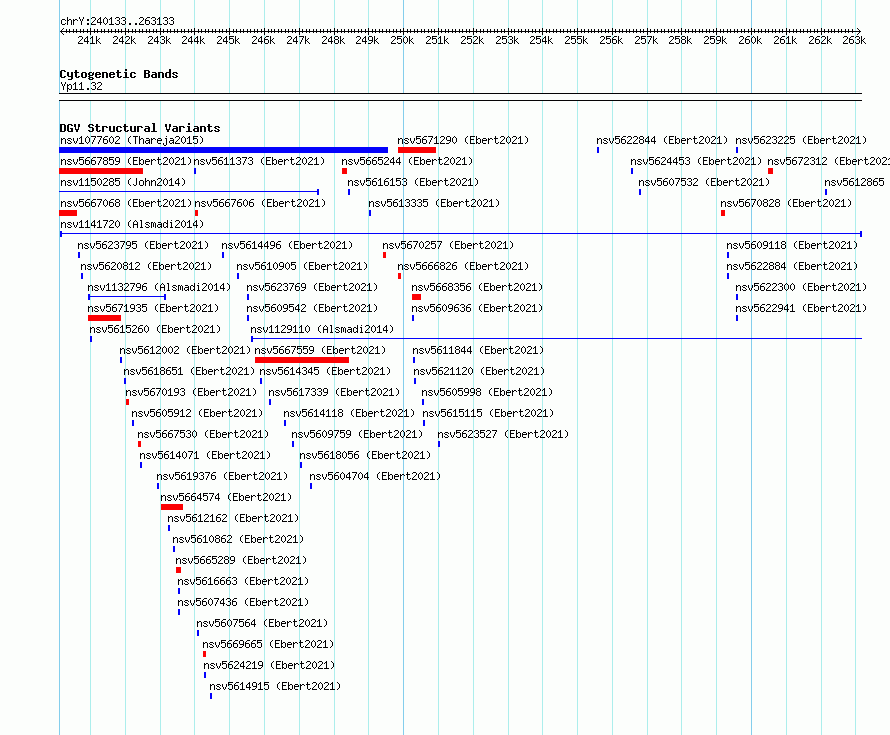Screen dimensions: 890x735
Task: Open nsv5624453 (Ebert2021) variant label
Action: point(696,161)
